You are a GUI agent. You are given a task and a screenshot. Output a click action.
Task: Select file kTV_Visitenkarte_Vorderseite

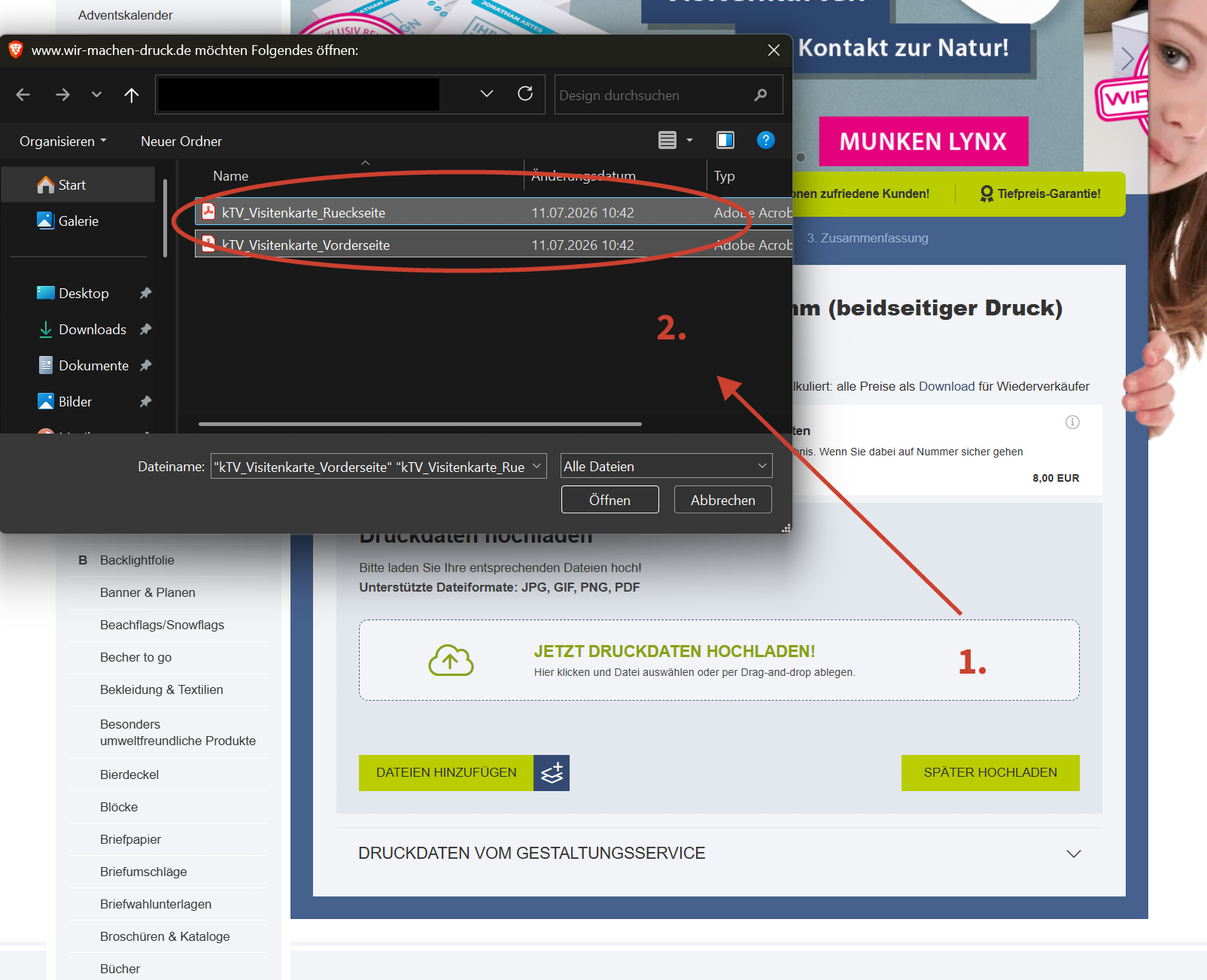(x=494, y=245)
